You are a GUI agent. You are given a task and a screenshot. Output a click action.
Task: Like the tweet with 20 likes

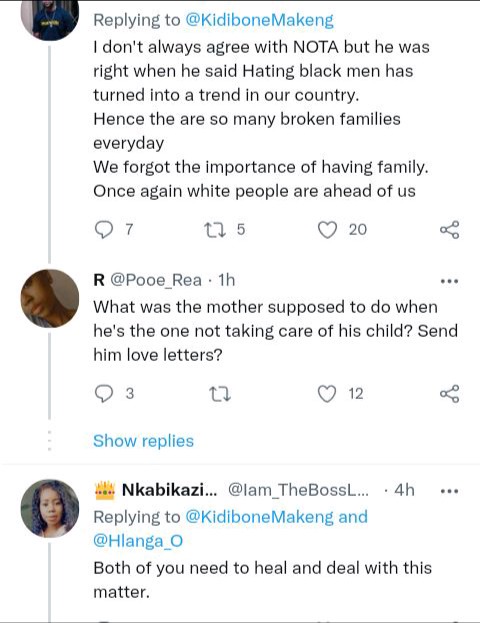pyautogui.click(x=327, y=230)
